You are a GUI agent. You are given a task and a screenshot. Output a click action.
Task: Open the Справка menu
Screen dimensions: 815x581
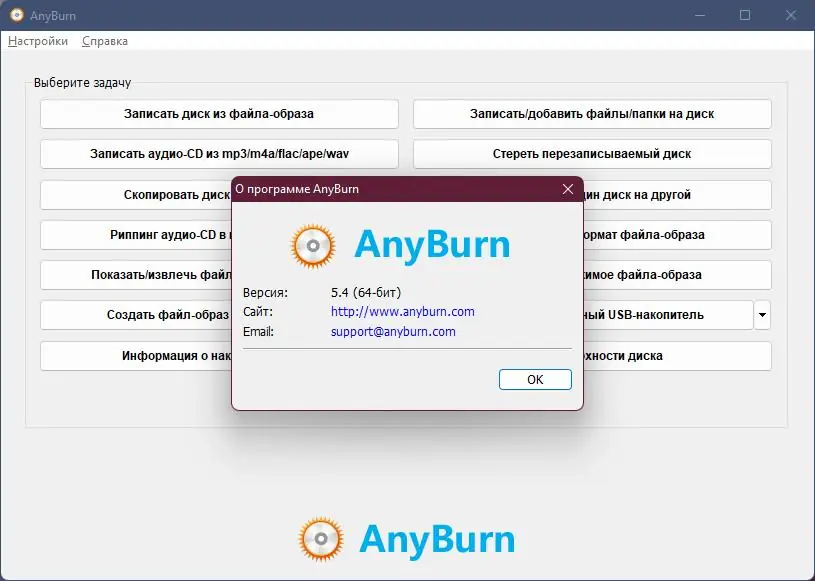(105, 41)
